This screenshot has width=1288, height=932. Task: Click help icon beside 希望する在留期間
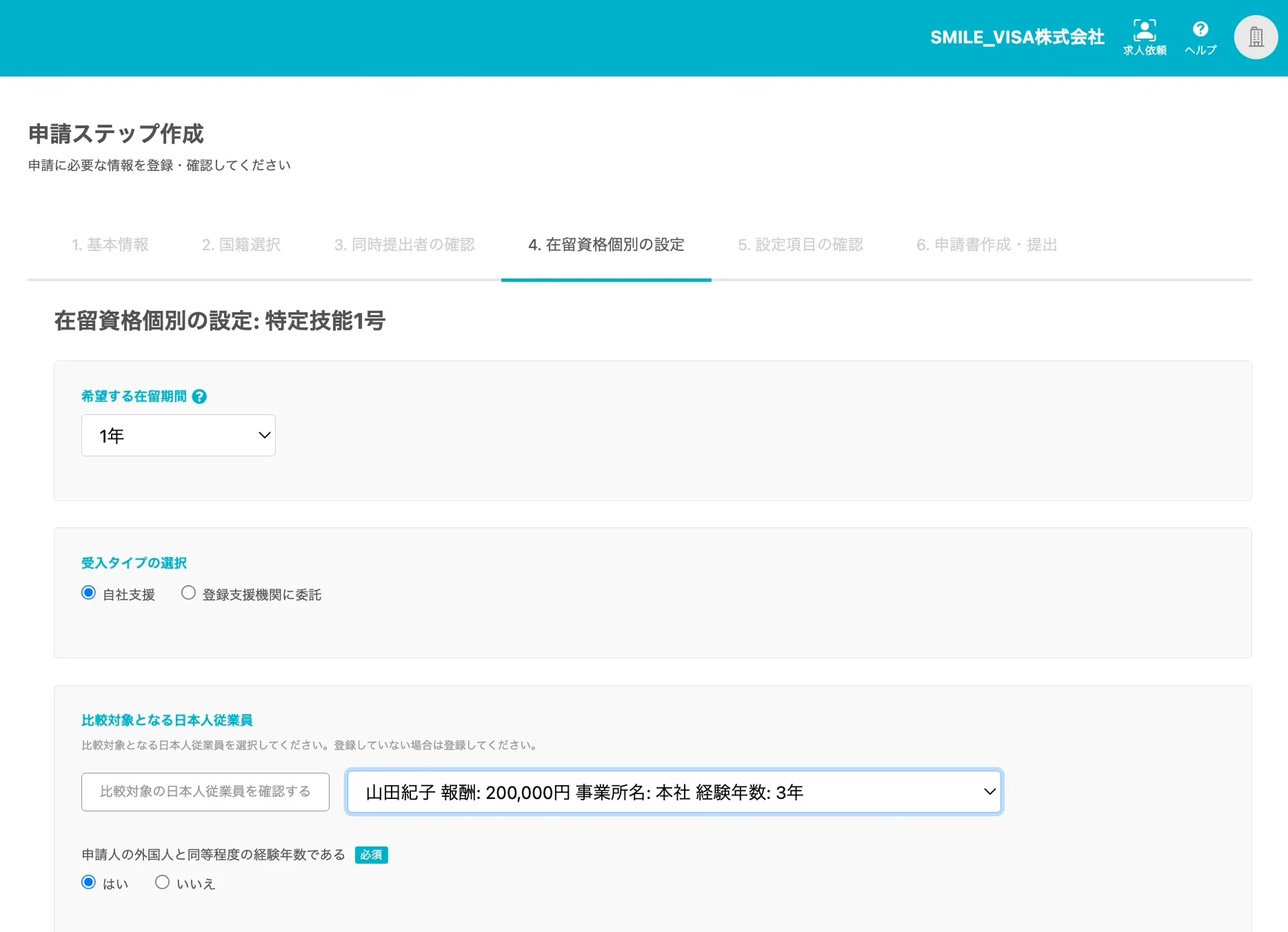pos(199,396)
